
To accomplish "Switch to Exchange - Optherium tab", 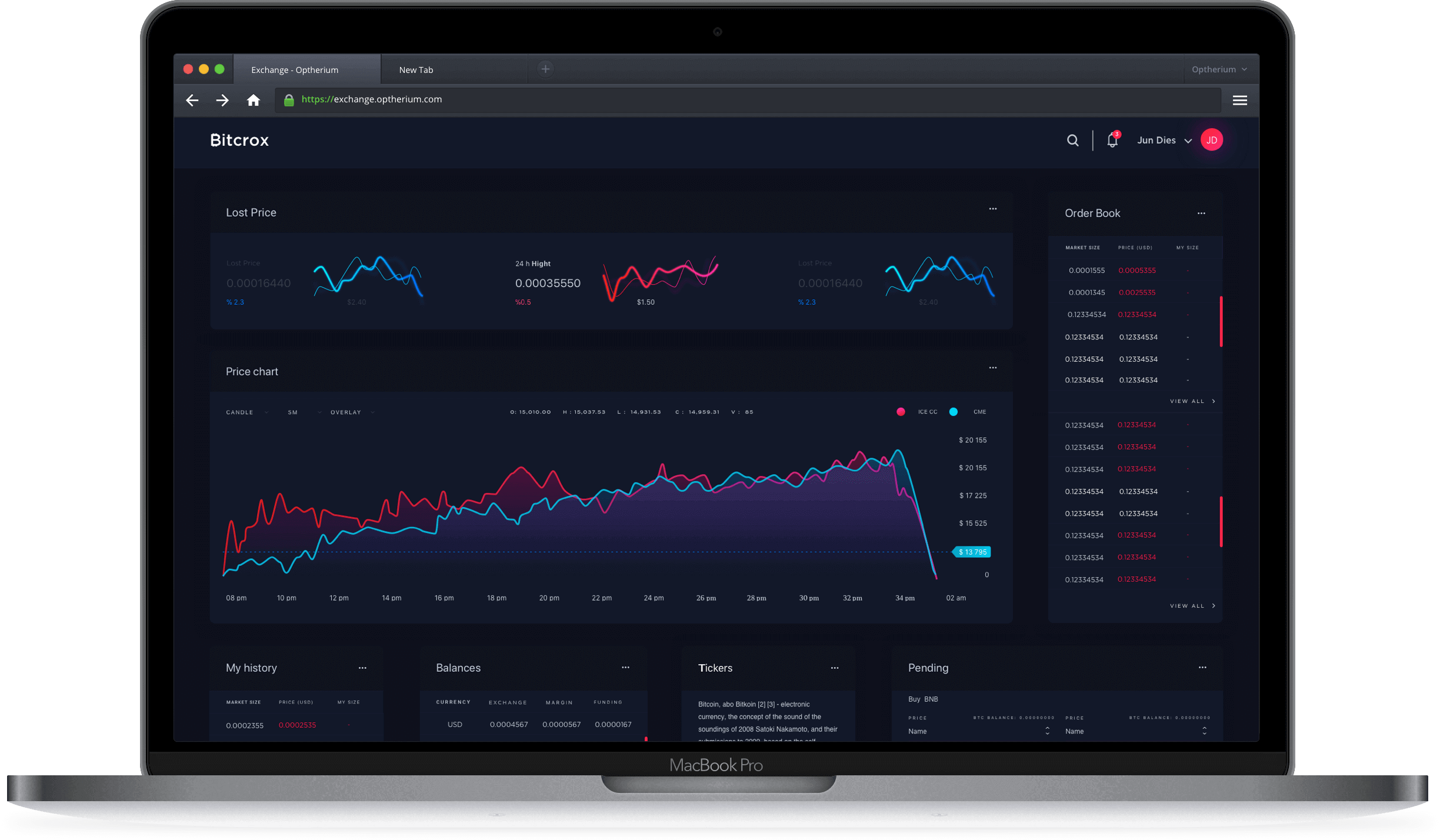I will [307, 69].
